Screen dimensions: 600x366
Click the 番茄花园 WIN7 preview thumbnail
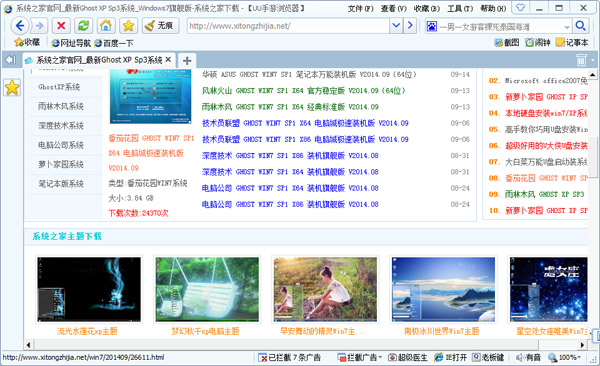(x=150, y=97)
